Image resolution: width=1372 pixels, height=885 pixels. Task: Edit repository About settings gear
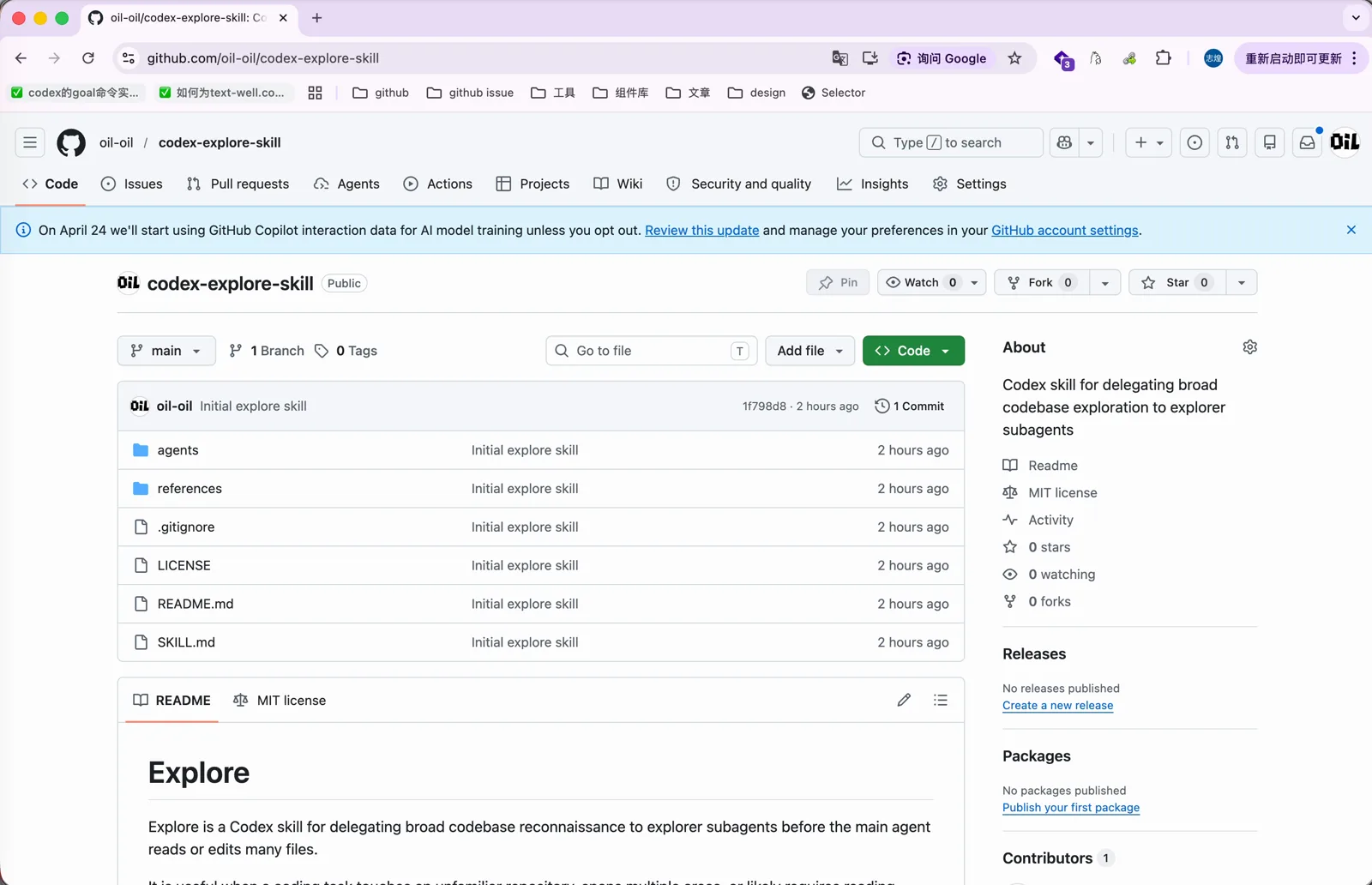point(1250,347)
